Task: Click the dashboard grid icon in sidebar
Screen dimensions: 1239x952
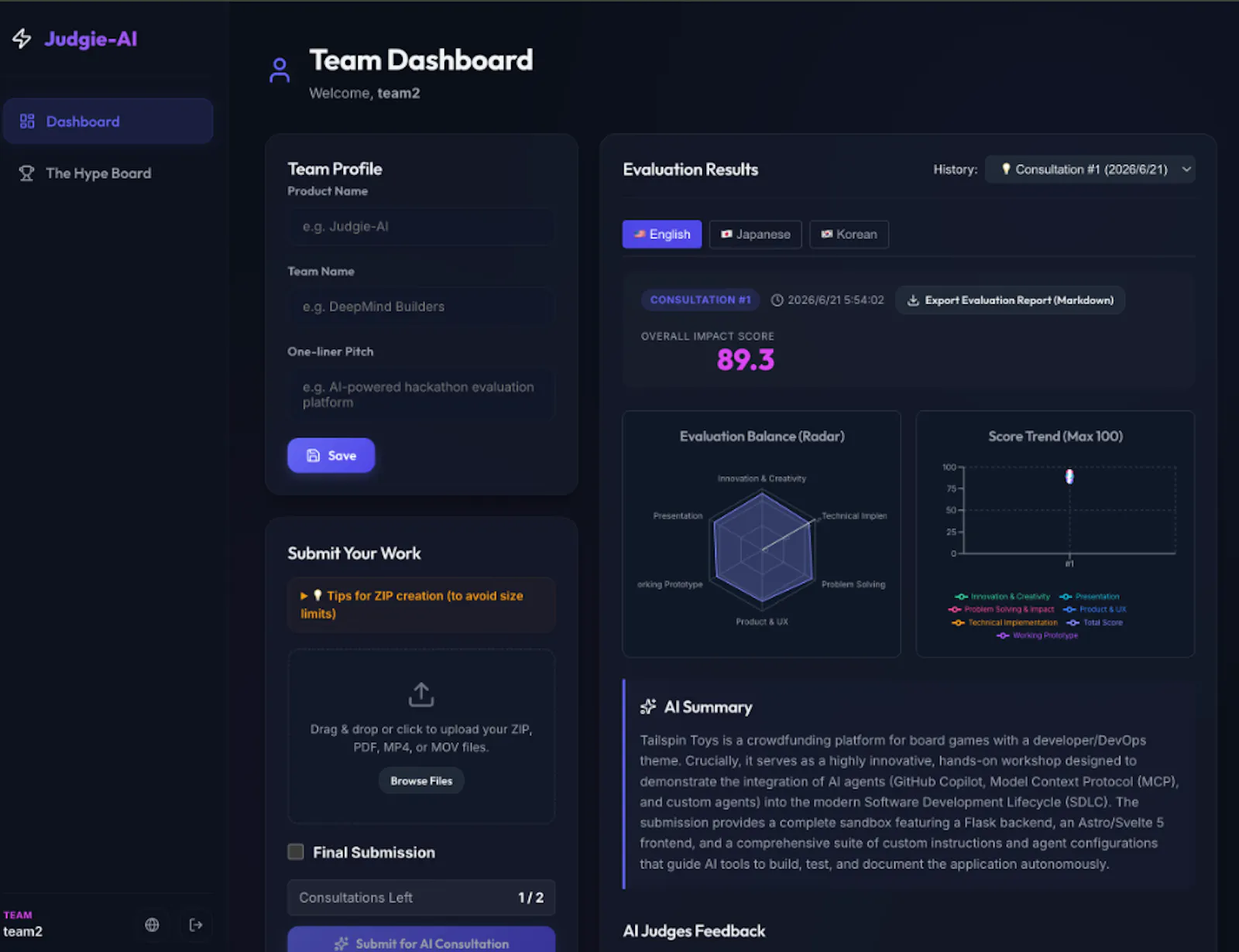Action: pyautogui.click(x=27, y=122)
